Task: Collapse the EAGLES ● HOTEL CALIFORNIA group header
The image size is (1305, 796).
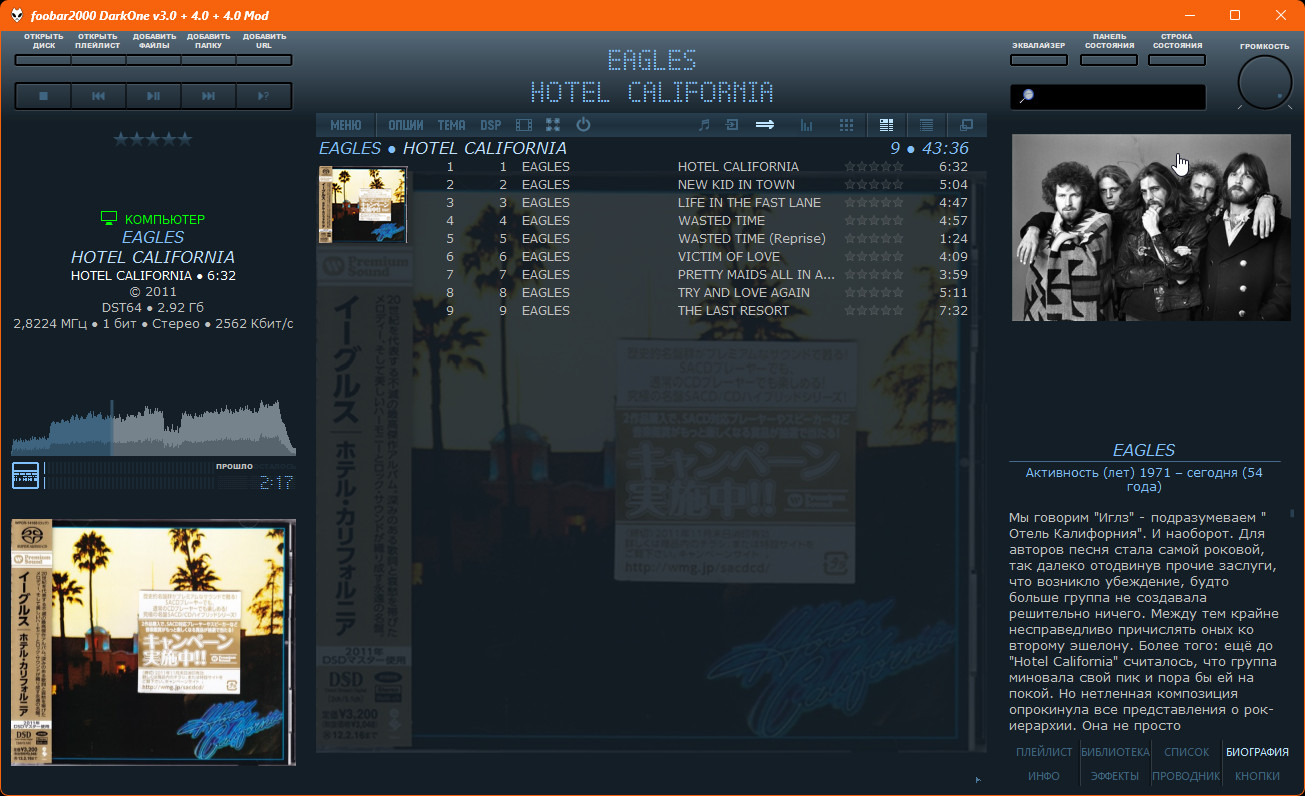Action: pos(652,148)
